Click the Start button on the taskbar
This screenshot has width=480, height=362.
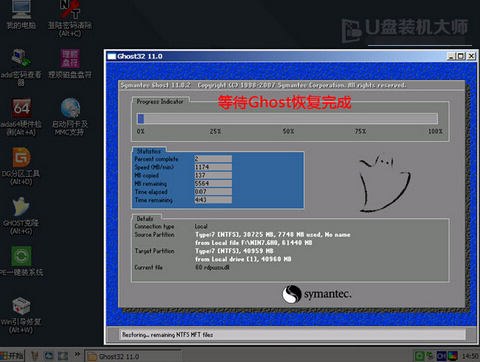click(x=12, y=356)
